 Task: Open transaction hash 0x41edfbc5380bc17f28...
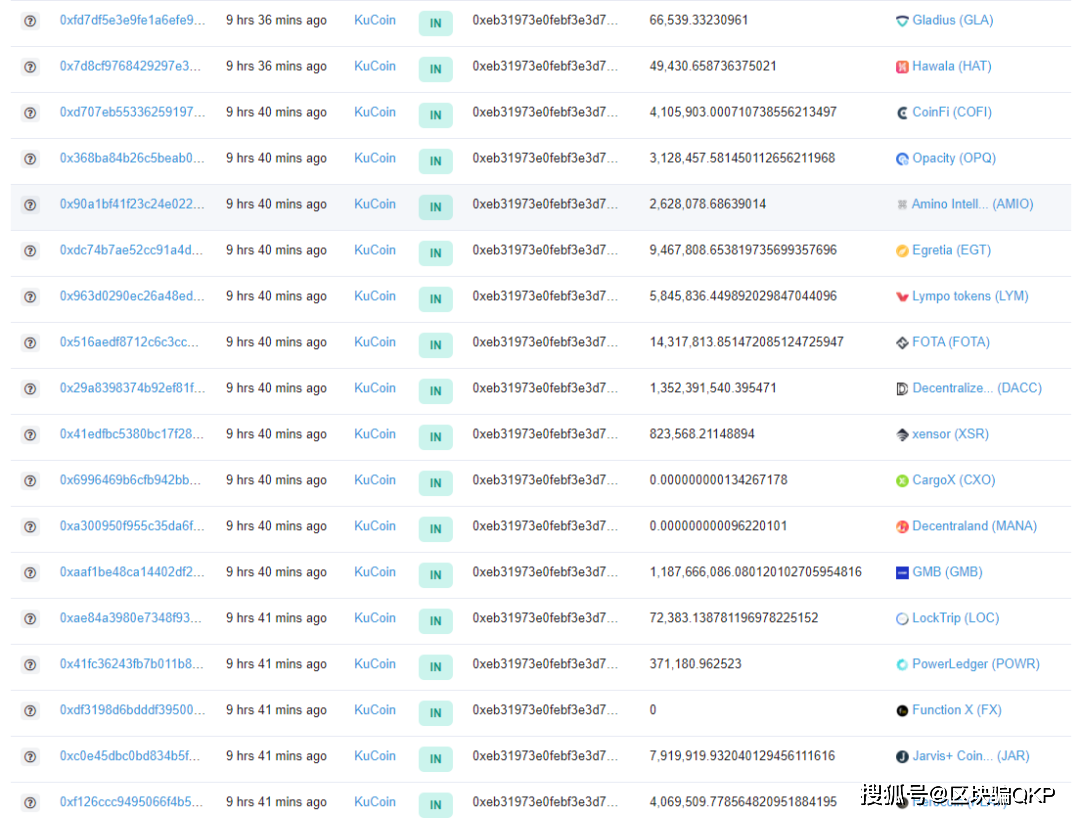coord(132,434)
